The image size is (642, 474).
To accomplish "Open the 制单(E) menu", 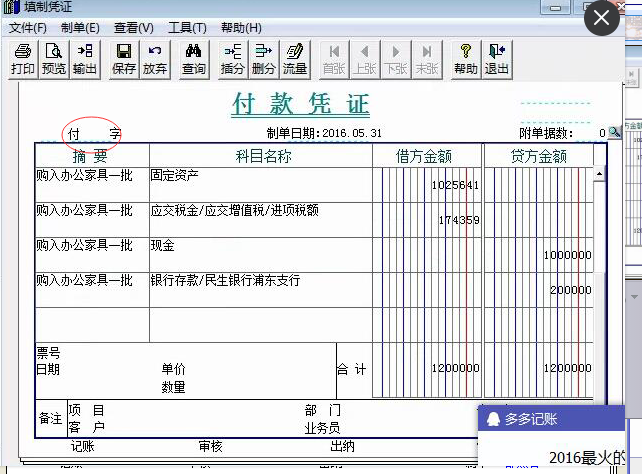I will pyautogui.click(x=80, y=27).
